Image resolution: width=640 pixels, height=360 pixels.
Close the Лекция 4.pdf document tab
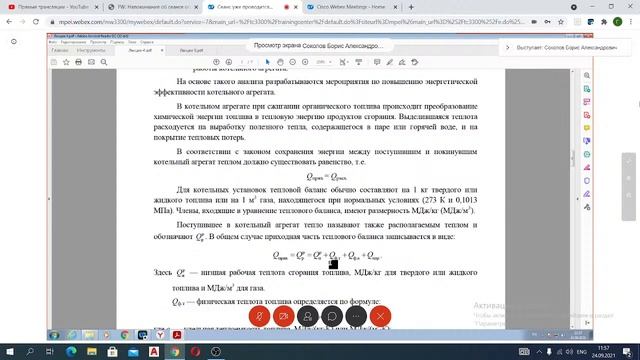pyautogui.click(x=162, y=50)
